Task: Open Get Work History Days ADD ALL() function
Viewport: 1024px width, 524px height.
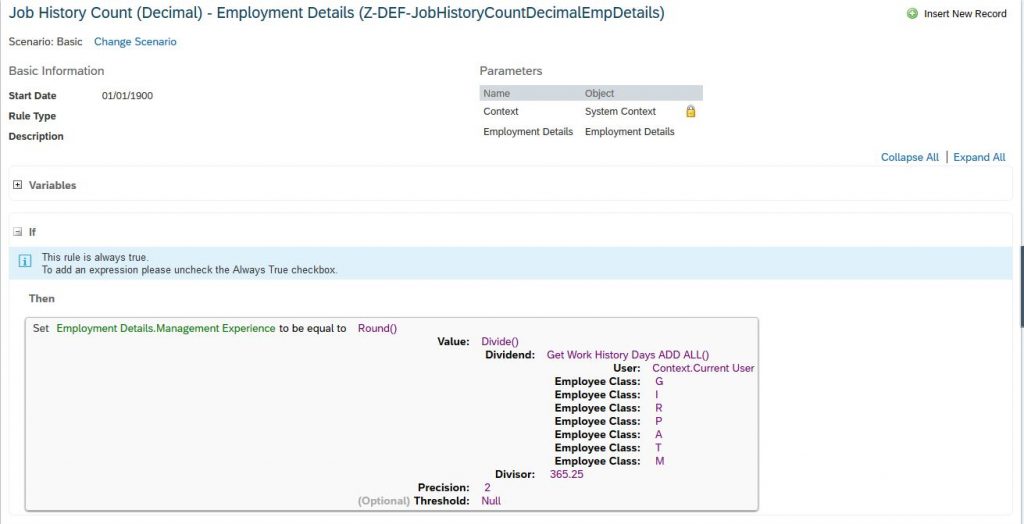Action: 628,355
